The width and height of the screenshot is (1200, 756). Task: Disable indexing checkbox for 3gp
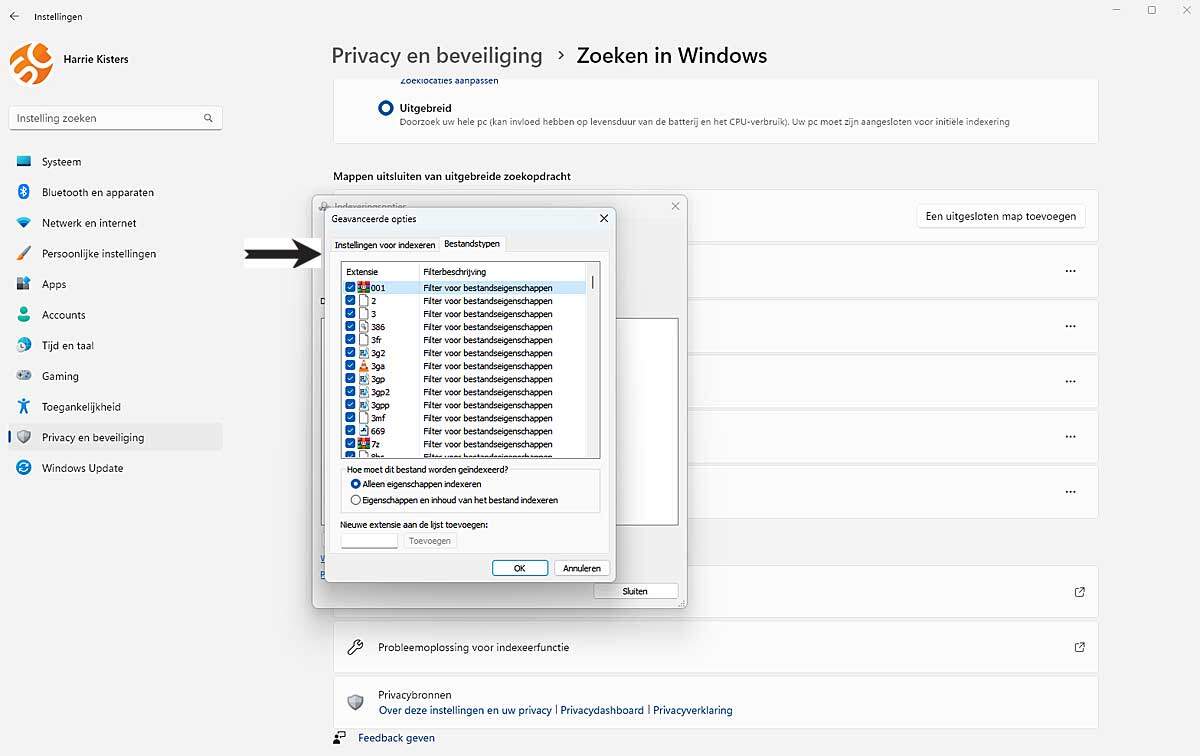pos(350,379)
